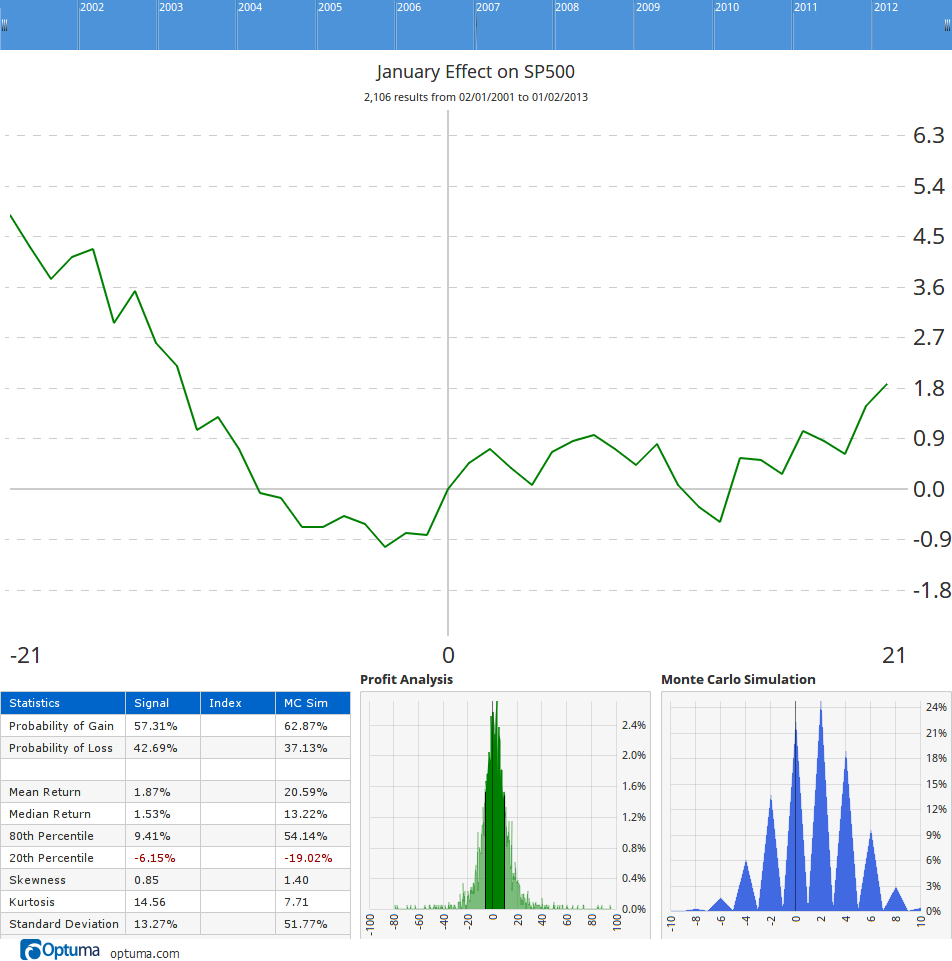952x961 pixels.
Task: Click the left handle of date range bar
Action: click(4, 25)
